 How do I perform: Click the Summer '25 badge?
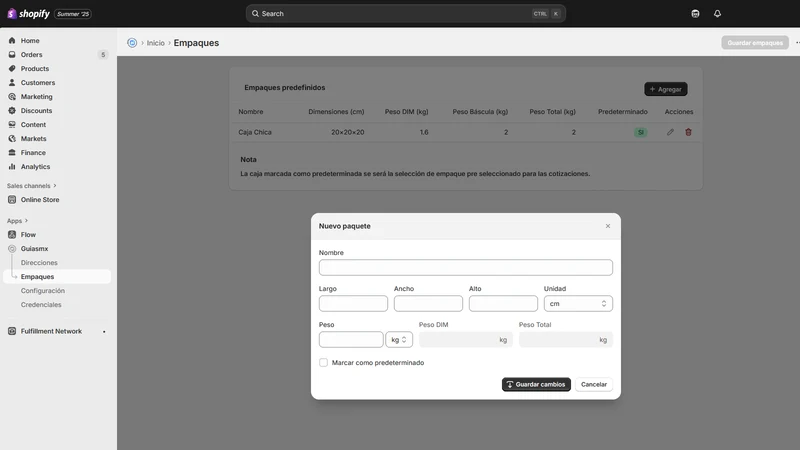(x=73, y=14)
